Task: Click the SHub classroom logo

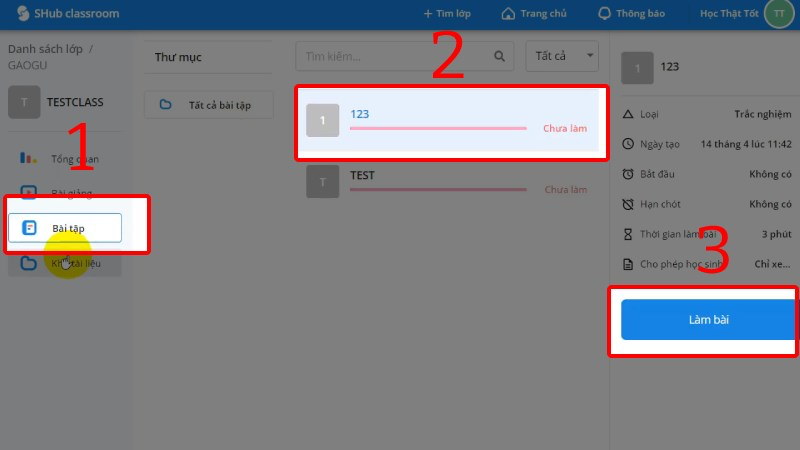Action: click(67, 13)
